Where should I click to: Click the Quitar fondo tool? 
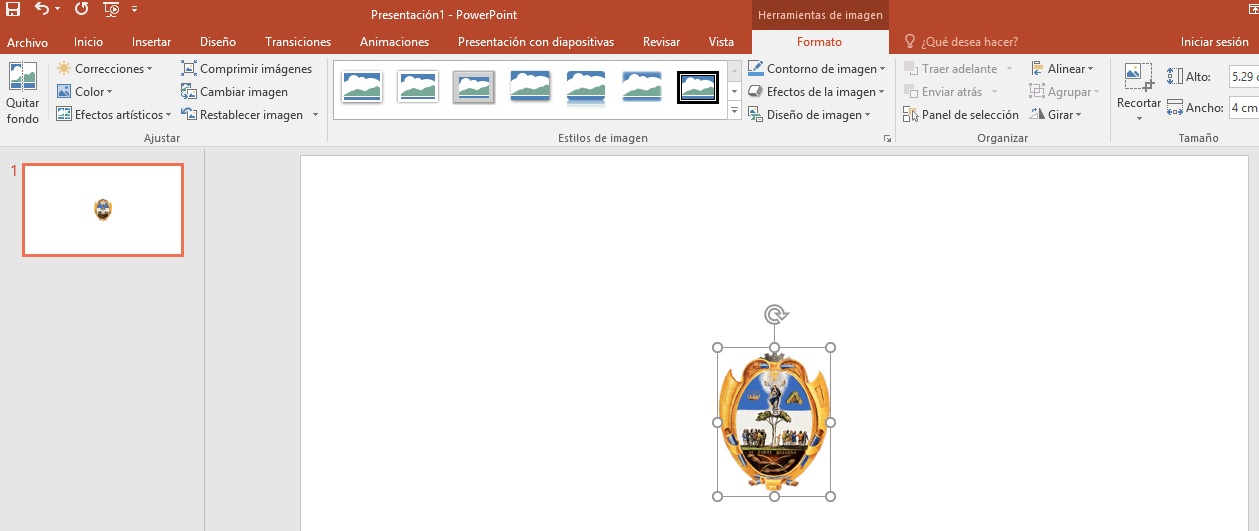click(x=22, y=93)
